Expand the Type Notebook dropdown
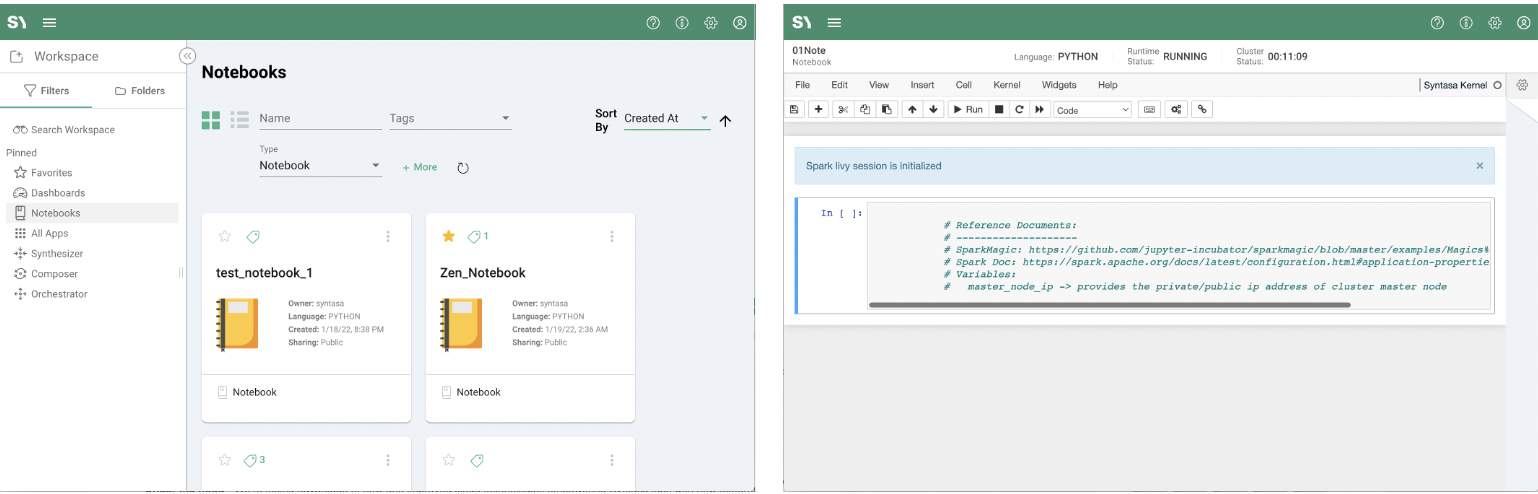Image resolution: width=1538 pixels, height=494 pixels. 320,166
